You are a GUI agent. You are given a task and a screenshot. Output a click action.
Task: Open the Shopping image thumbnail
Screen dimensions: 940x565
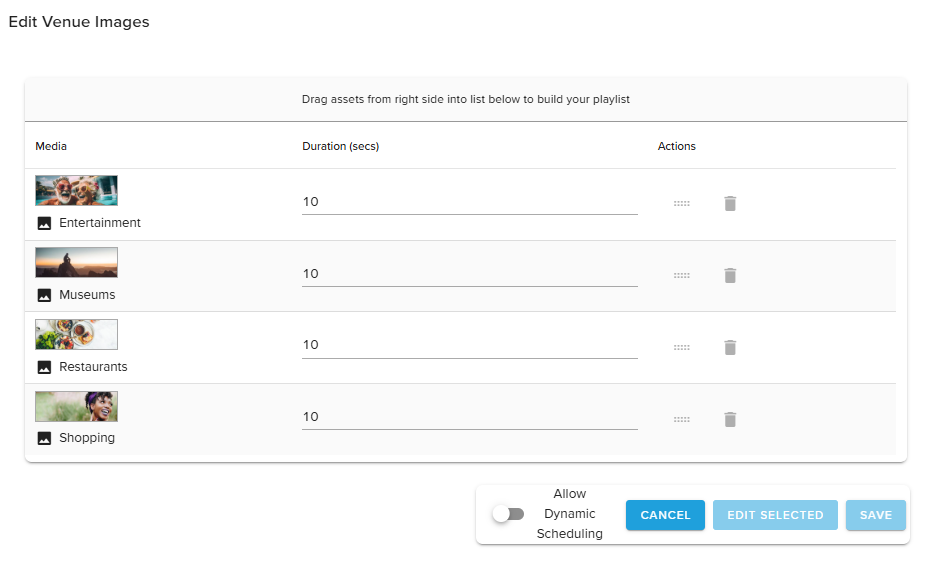pyautogui.click(x=77, y=406)
